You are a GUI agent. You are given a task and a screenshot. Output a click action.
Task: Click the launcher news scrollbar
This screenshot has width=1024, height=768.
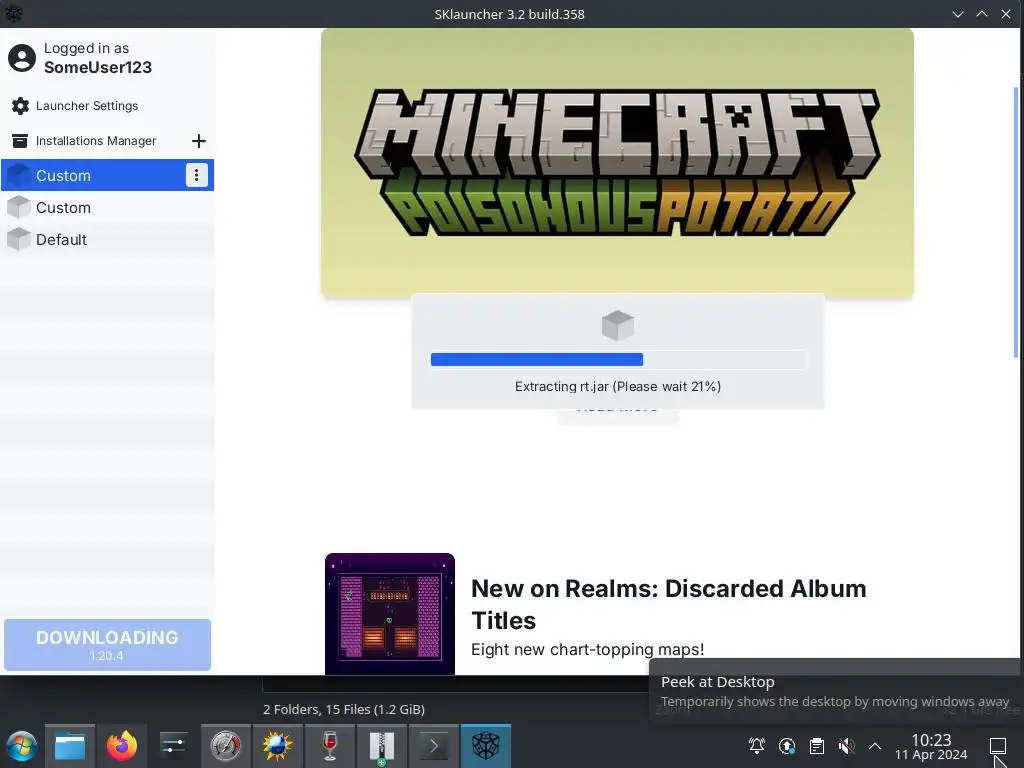[1016, 222]
